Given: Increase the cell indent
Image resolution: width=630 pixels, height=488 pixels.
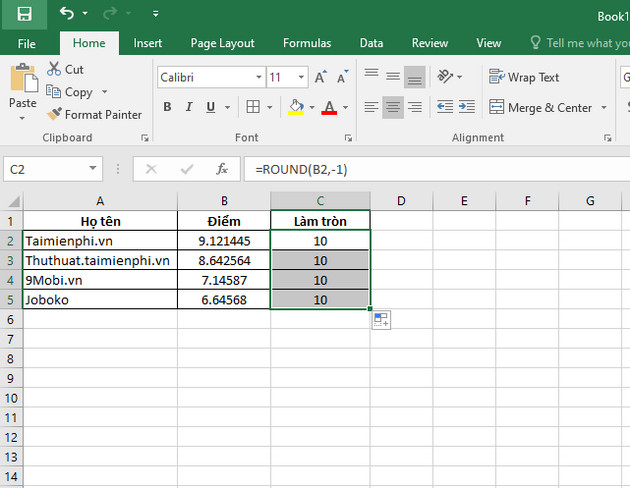Looking at the screenshot, I should point(466,107).
